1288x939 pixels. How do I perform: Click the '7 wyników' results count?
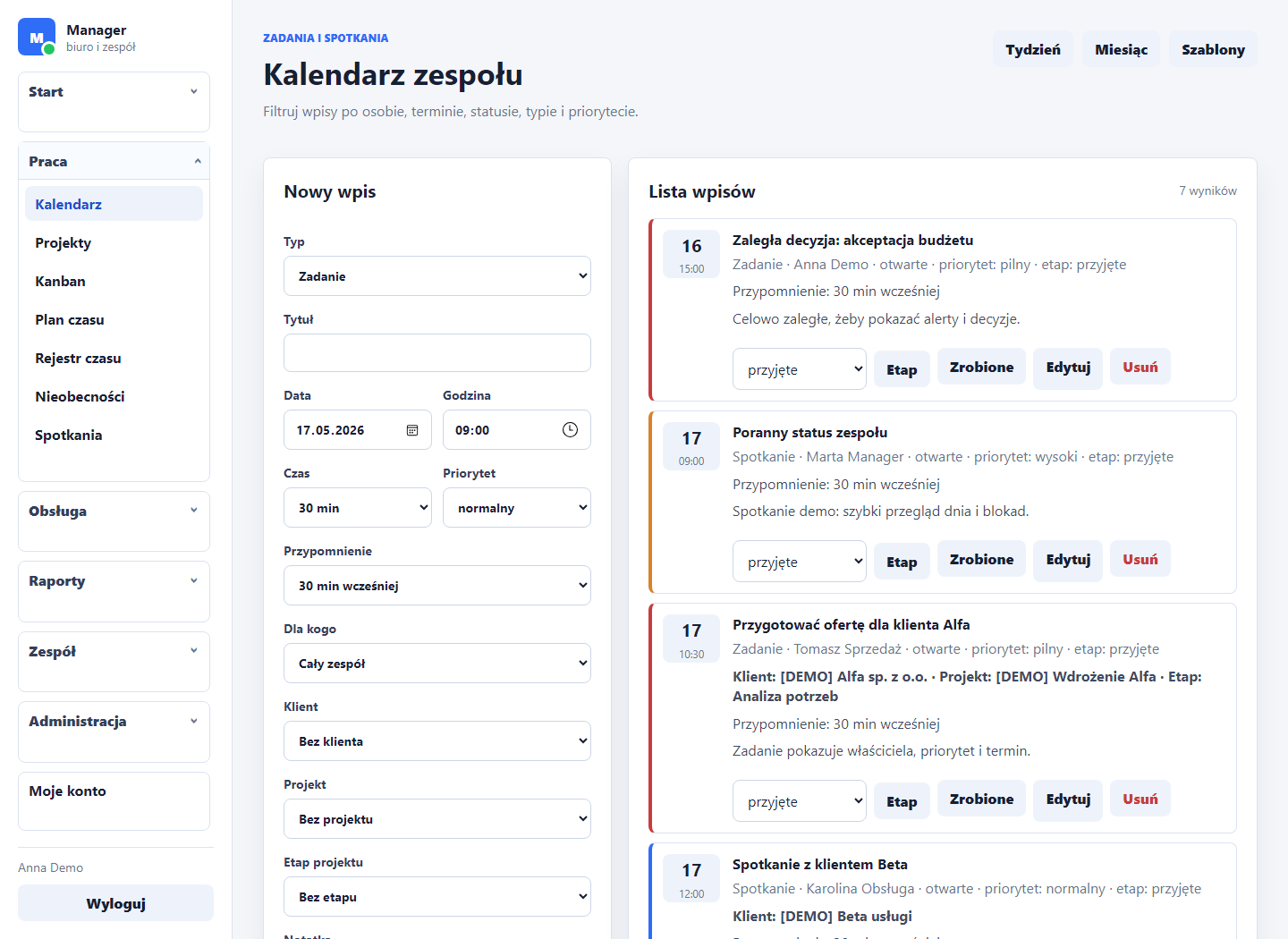[x=1207, y=190]
